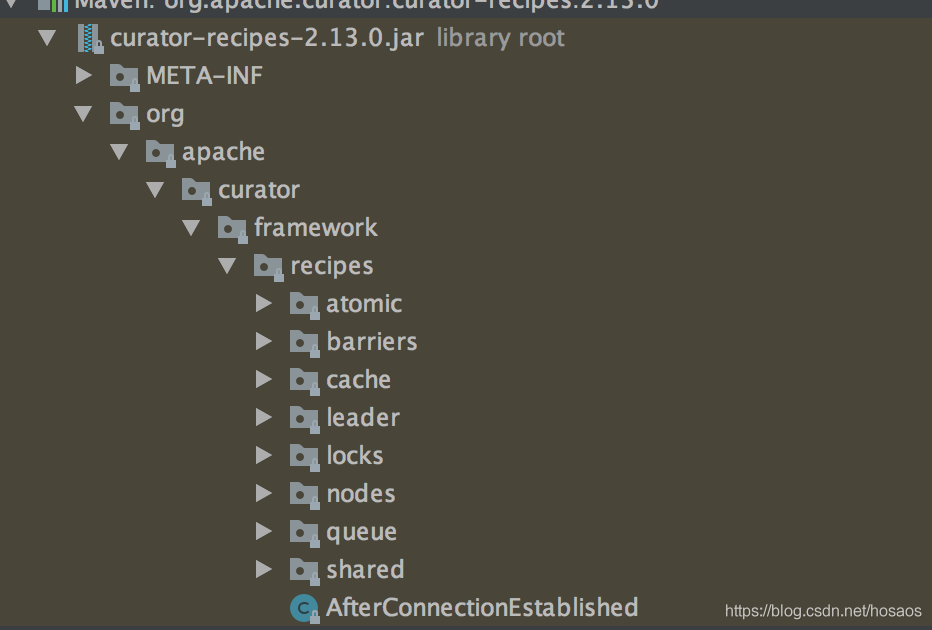Expand the META-INF folder arrow
Viewport: 932px width, 630px height.
click(x=84, y=76)
